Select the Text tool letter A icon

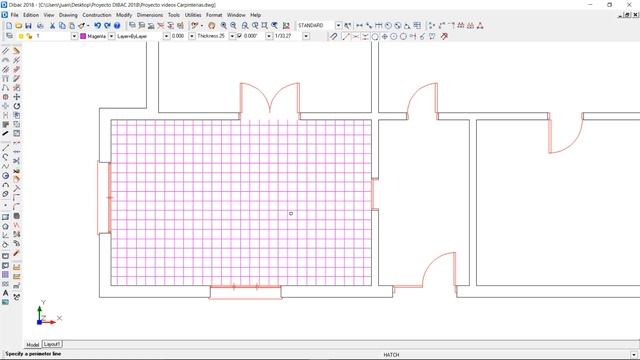[5, 293]
